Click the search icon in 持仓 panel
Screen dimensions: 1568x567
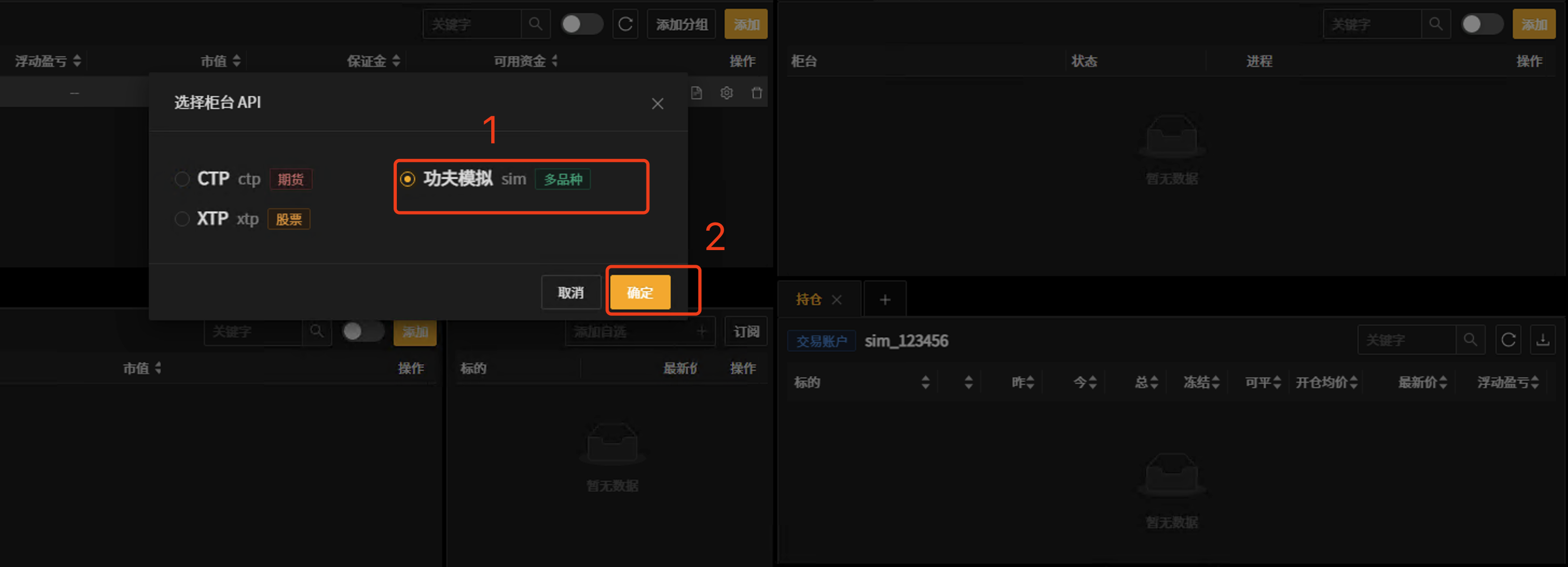tap(1470, 340)
